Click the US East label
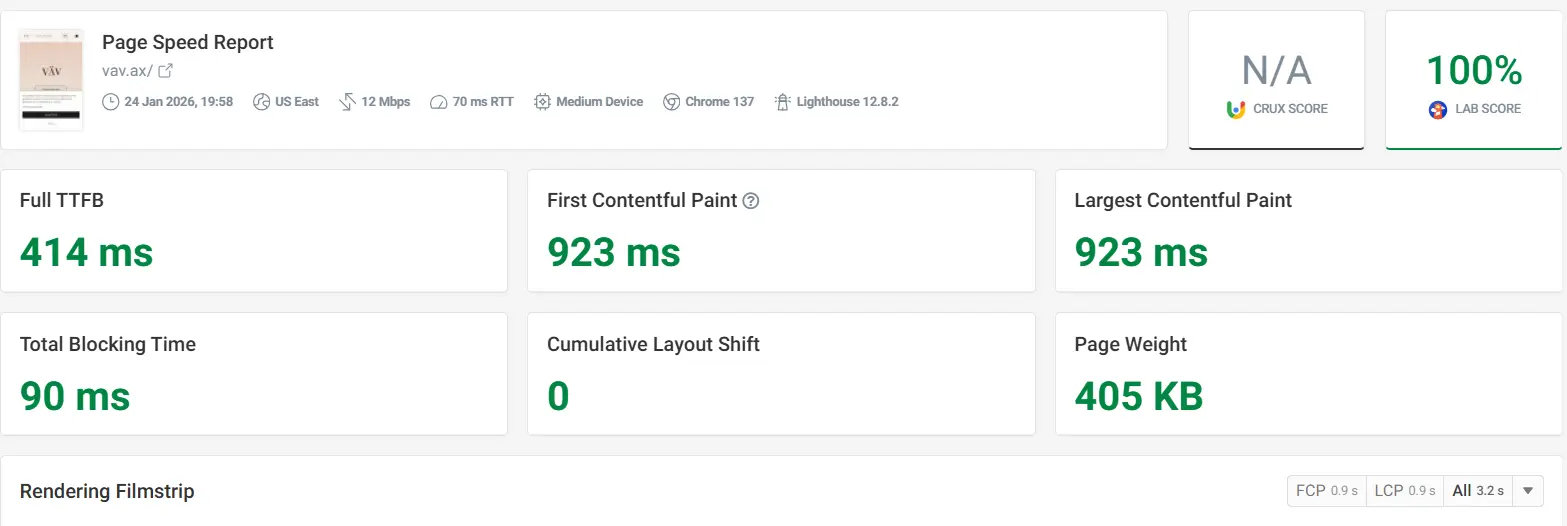This screenshot has height=526, width=1567. [x=297, y=102]
